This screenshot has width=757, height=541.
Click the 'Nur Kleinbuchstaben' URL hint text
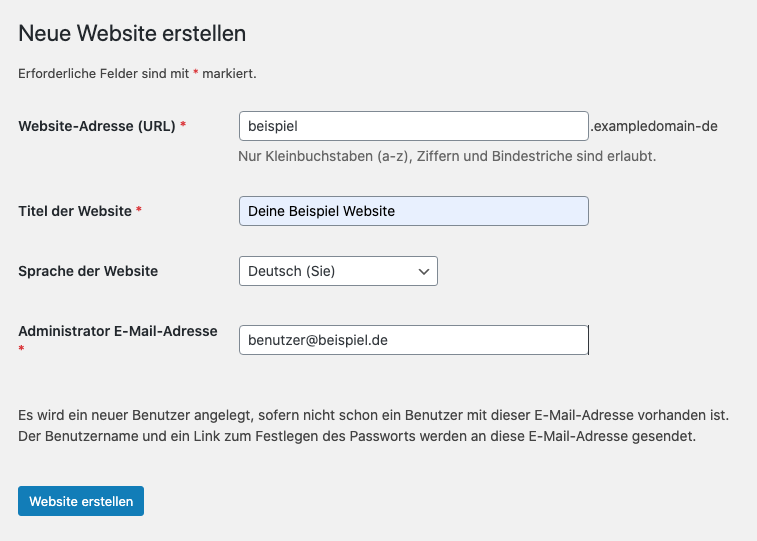point(447,156)
